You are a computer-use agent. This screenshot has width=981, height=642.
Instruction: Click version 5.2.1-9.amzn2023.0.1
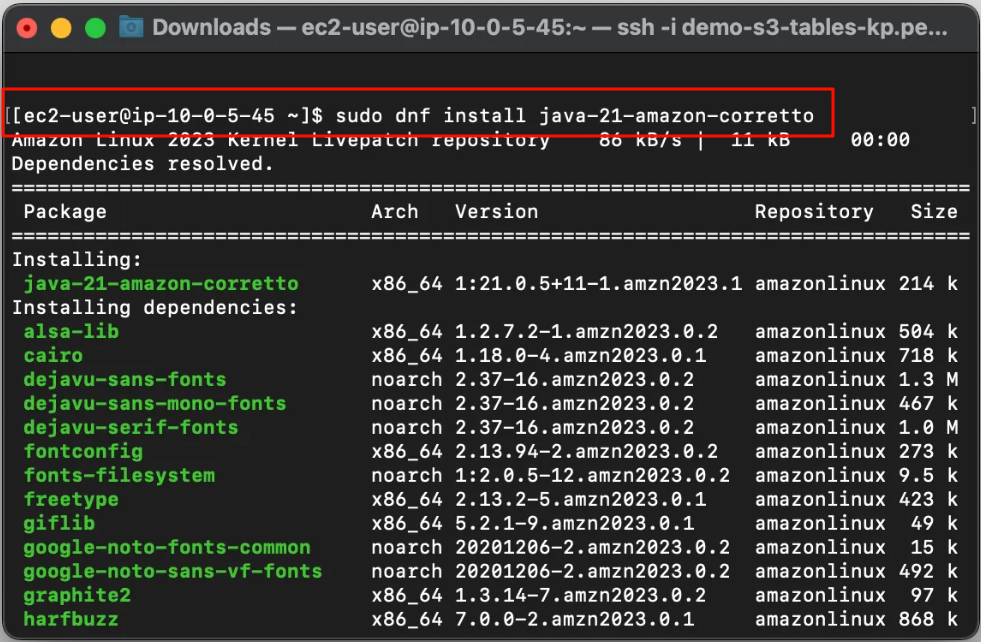pos(575,523)
